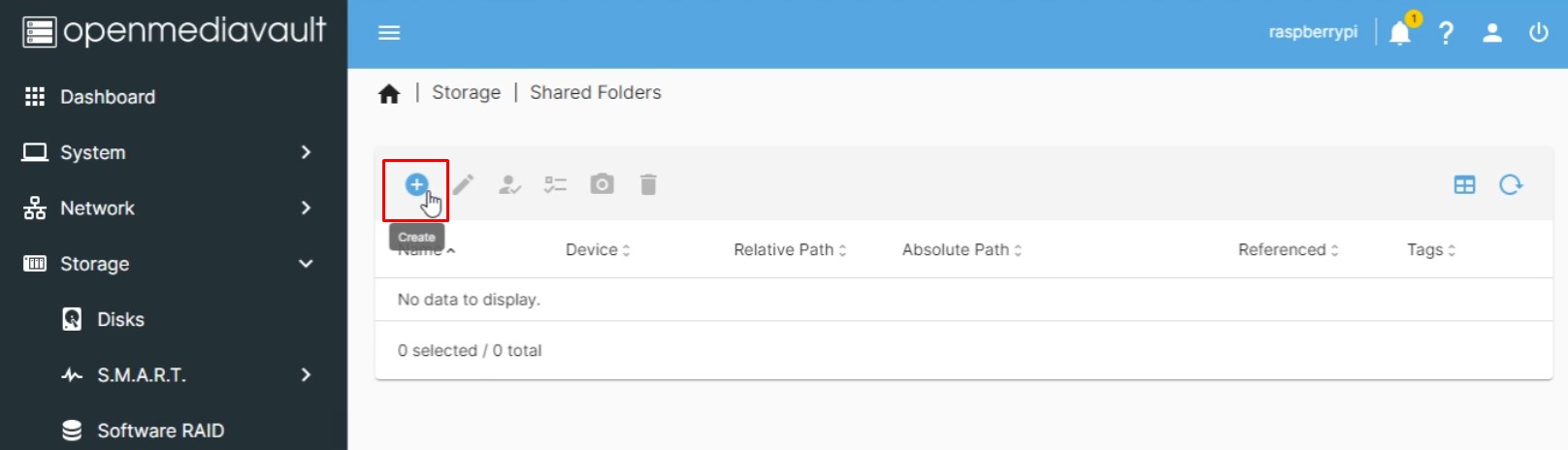The width and height of the screenshot is (1568, 450).
Task: Click the Edit pencil icon
Action: pyautogui.click(x=463, y=184)
